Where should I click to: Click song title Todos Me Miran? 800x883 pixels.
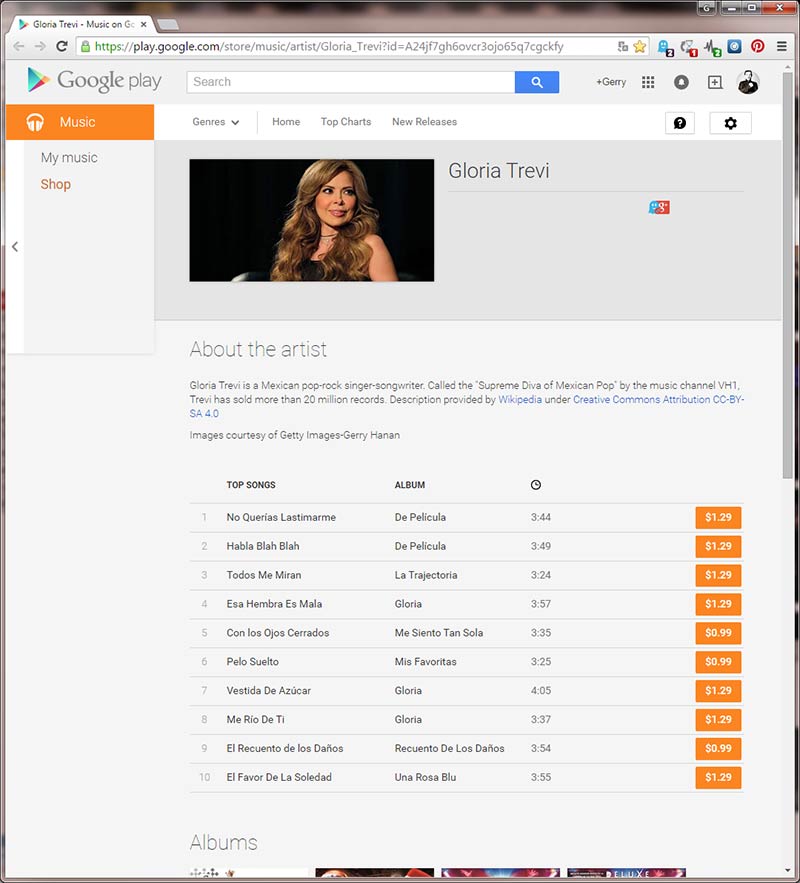click(264, 575)
